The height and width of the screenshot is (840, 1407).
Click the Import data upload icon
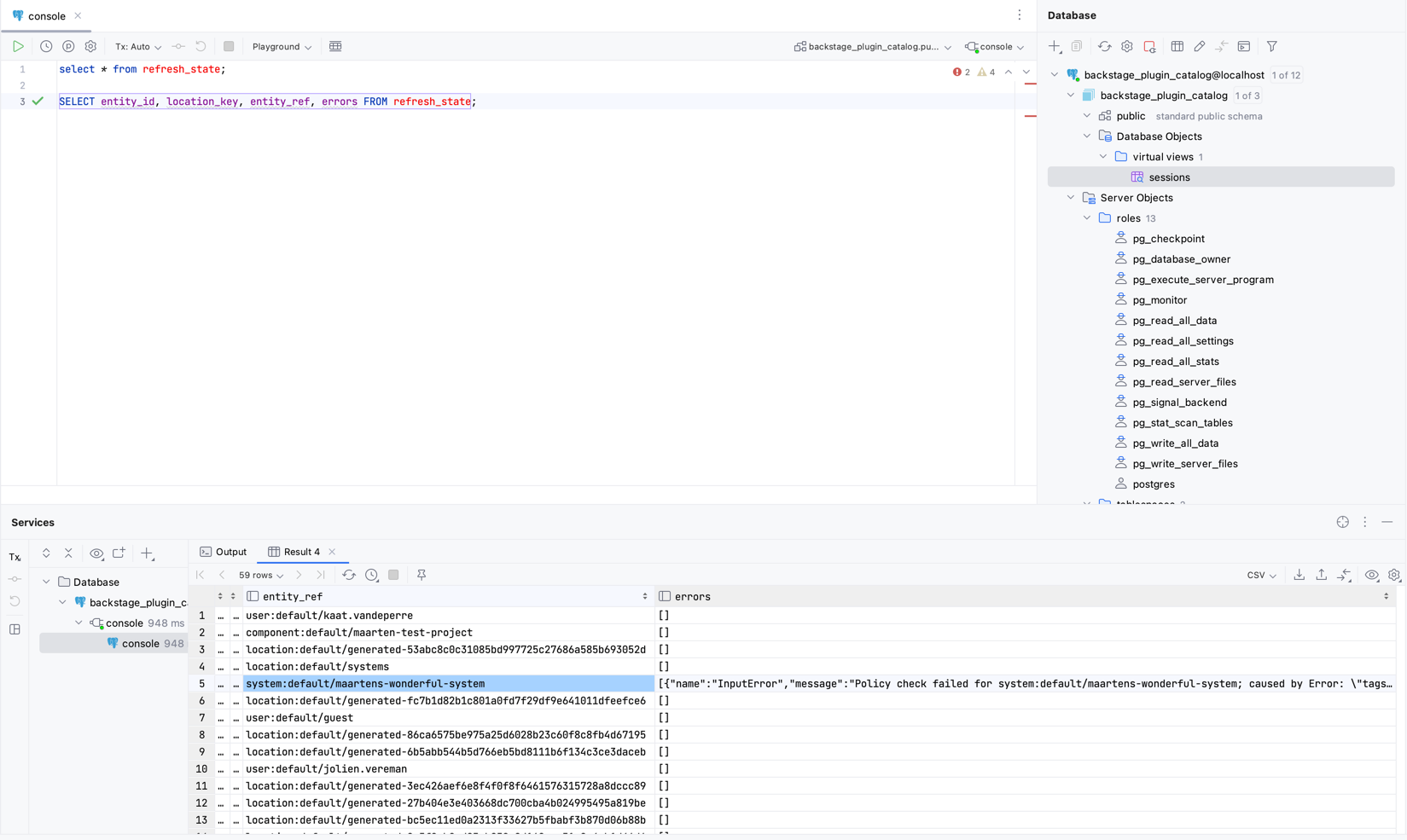pos(1322,575)
